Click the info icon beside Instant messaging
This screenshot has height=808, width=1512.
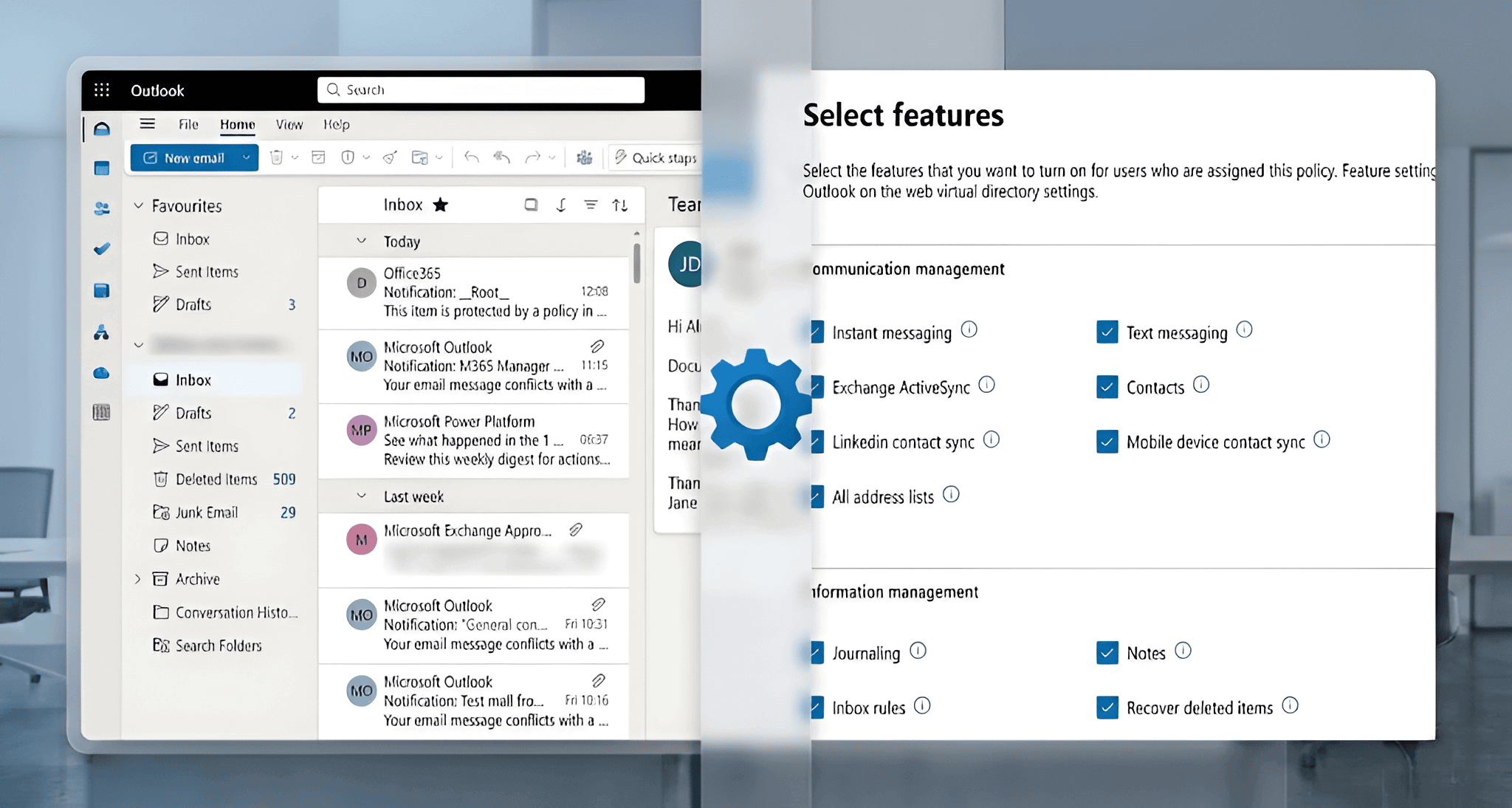click(969, 329)
